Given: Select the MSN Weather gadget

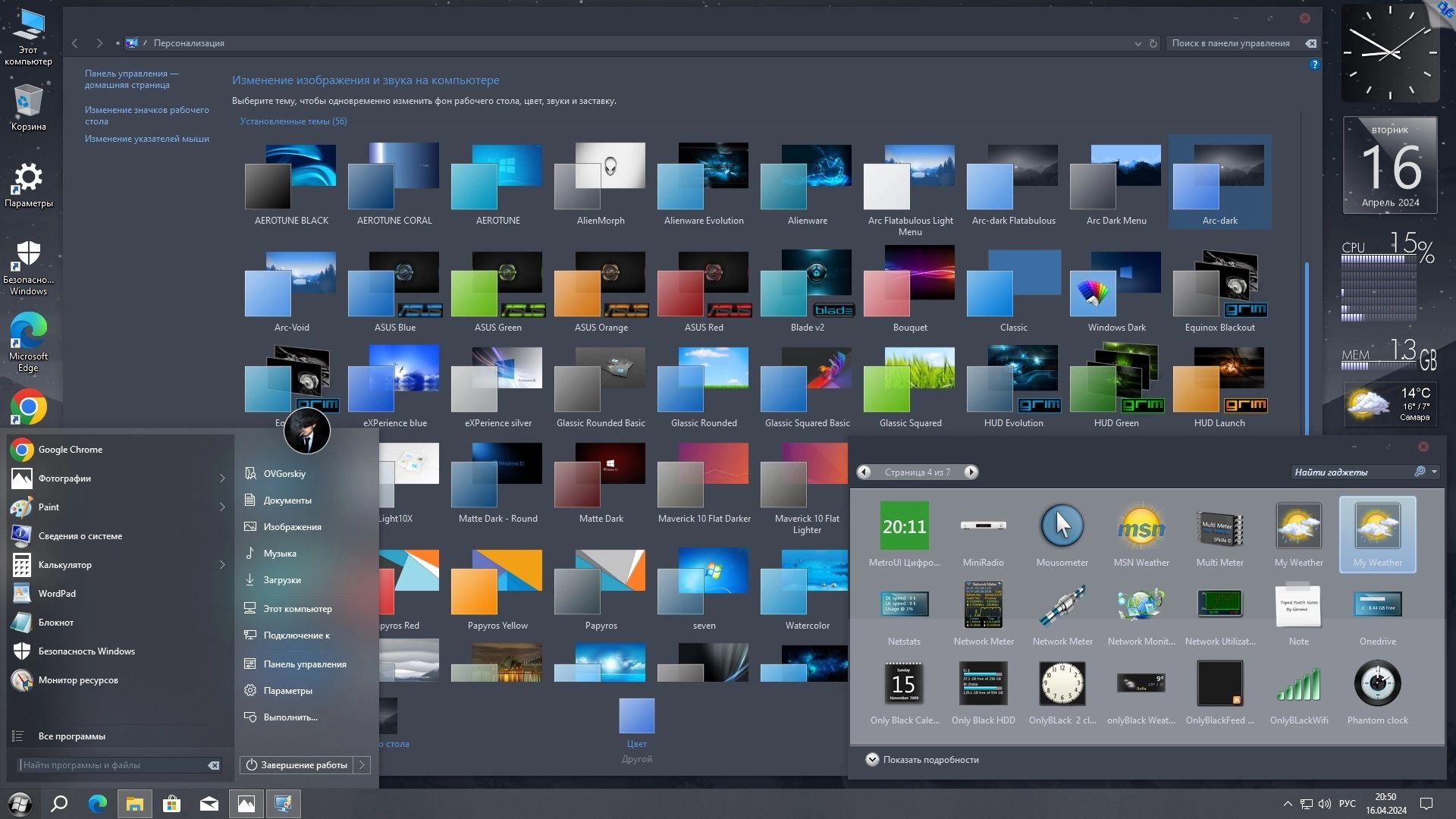Looking at the screenshot, I should click(x=1141, y=526).
